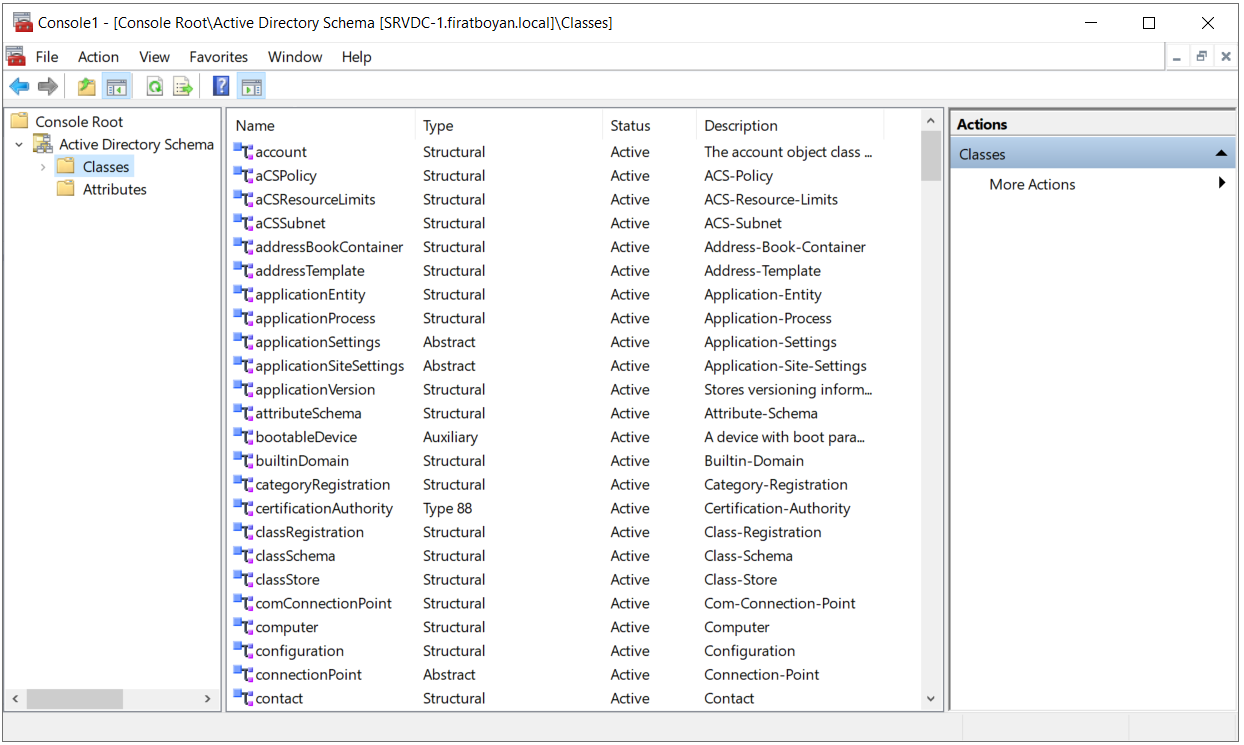Refresh the Classes list

click(x=155, y=87)
